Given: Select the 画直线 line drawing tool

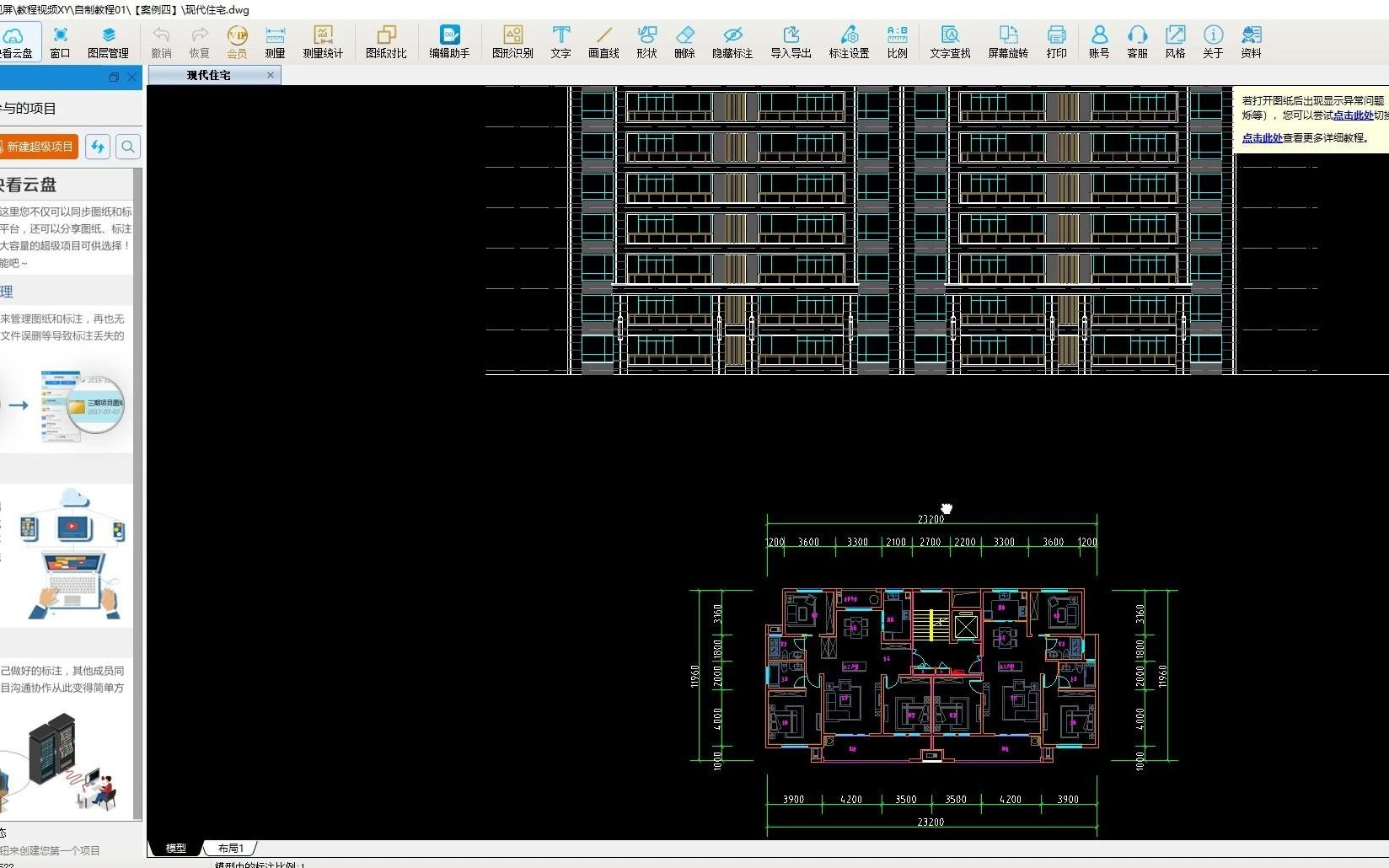Looking at the screenshot, I should click(x=603, y=41).
